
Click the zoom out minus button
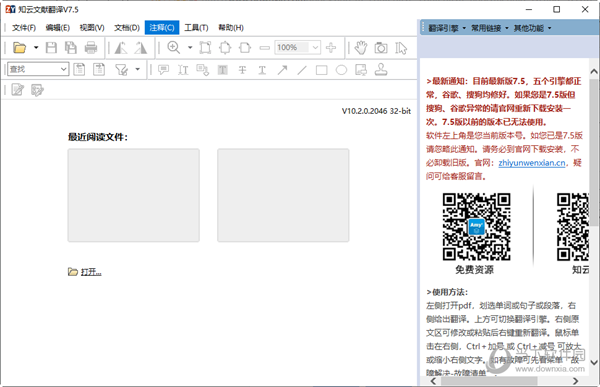coord(264,48)
